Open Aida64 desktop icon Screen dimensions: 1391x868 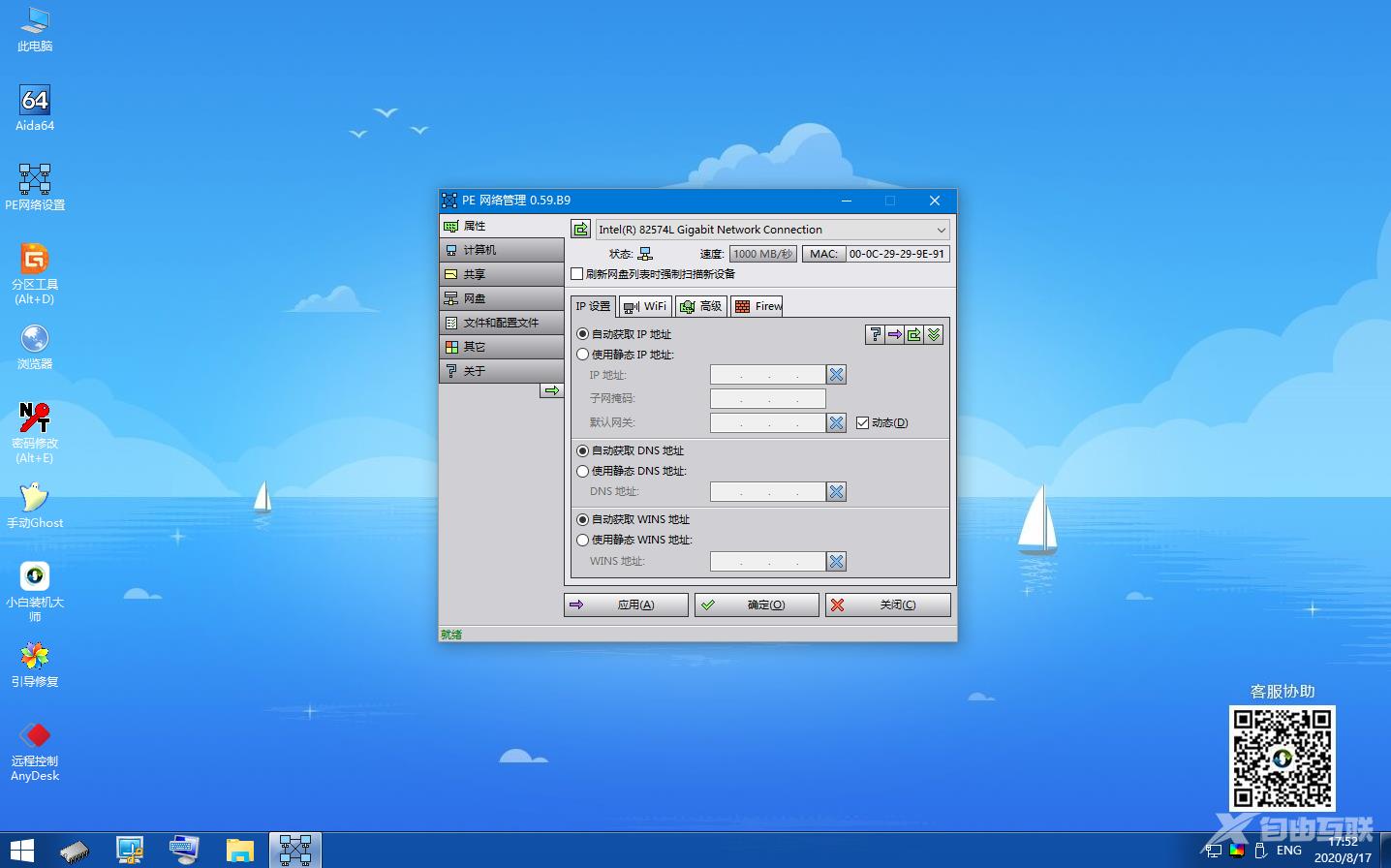pos(35,108)
